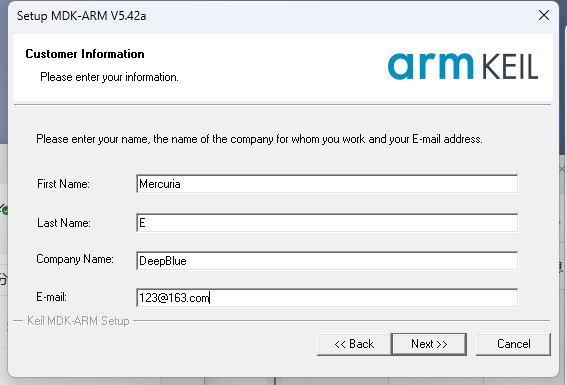Click the First Name: label

(63, 184)
